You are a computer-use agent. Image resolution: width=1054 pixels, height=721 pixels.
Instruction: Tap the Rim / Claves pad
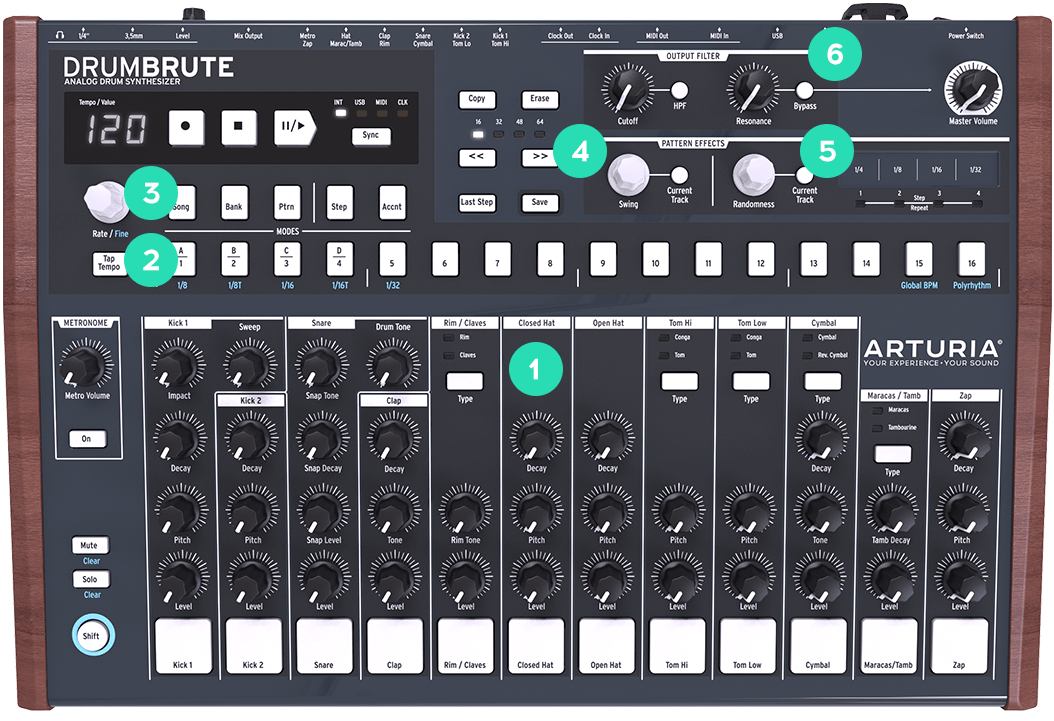point(465,646)
